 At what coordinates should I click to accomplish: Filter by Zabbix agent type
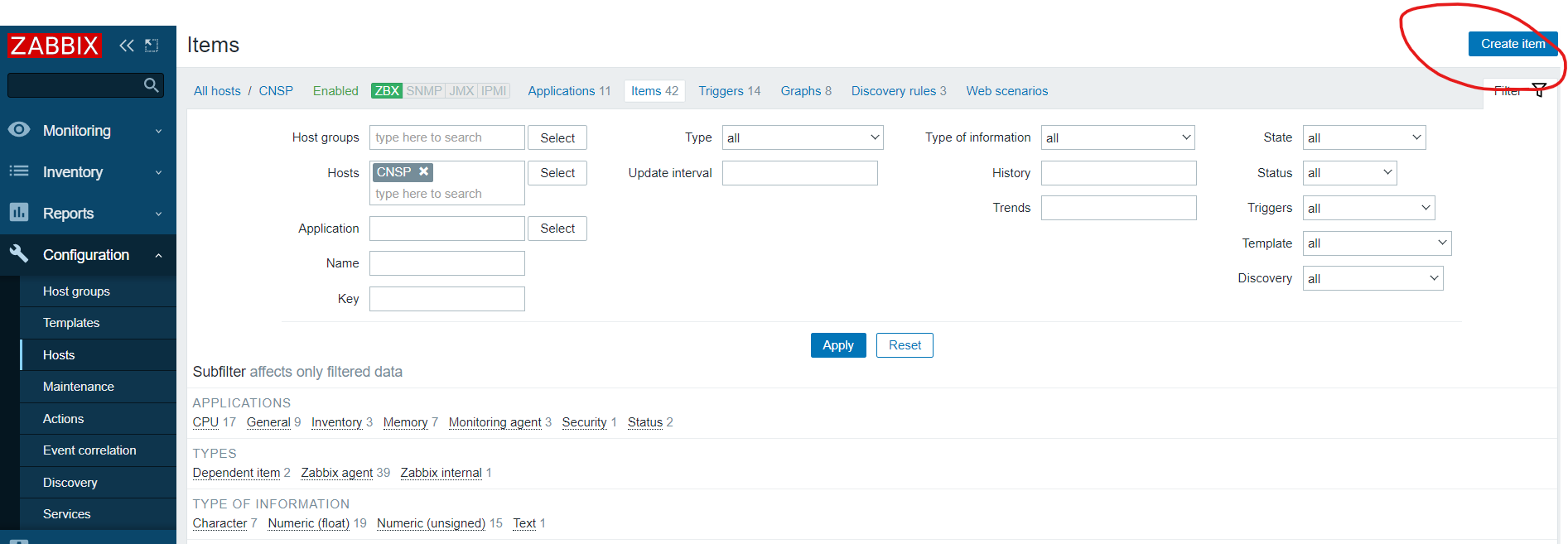click(337, 473)
